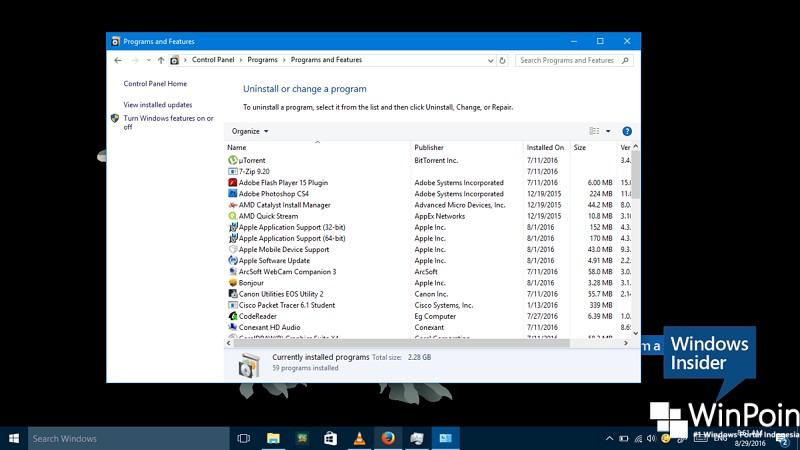Image resolution: width=800 pixels, height=450 pixels.
Task: Click Apple Application Support (32-bit) icon
Action: (233, 227)
